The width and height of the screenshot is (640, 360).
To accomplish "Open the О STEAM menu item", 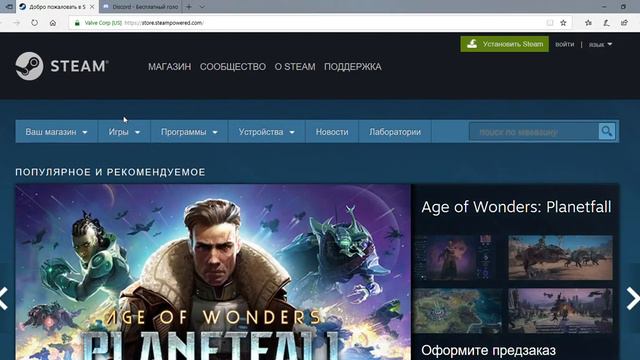I will pyautogui.click(x=295, y=67).
